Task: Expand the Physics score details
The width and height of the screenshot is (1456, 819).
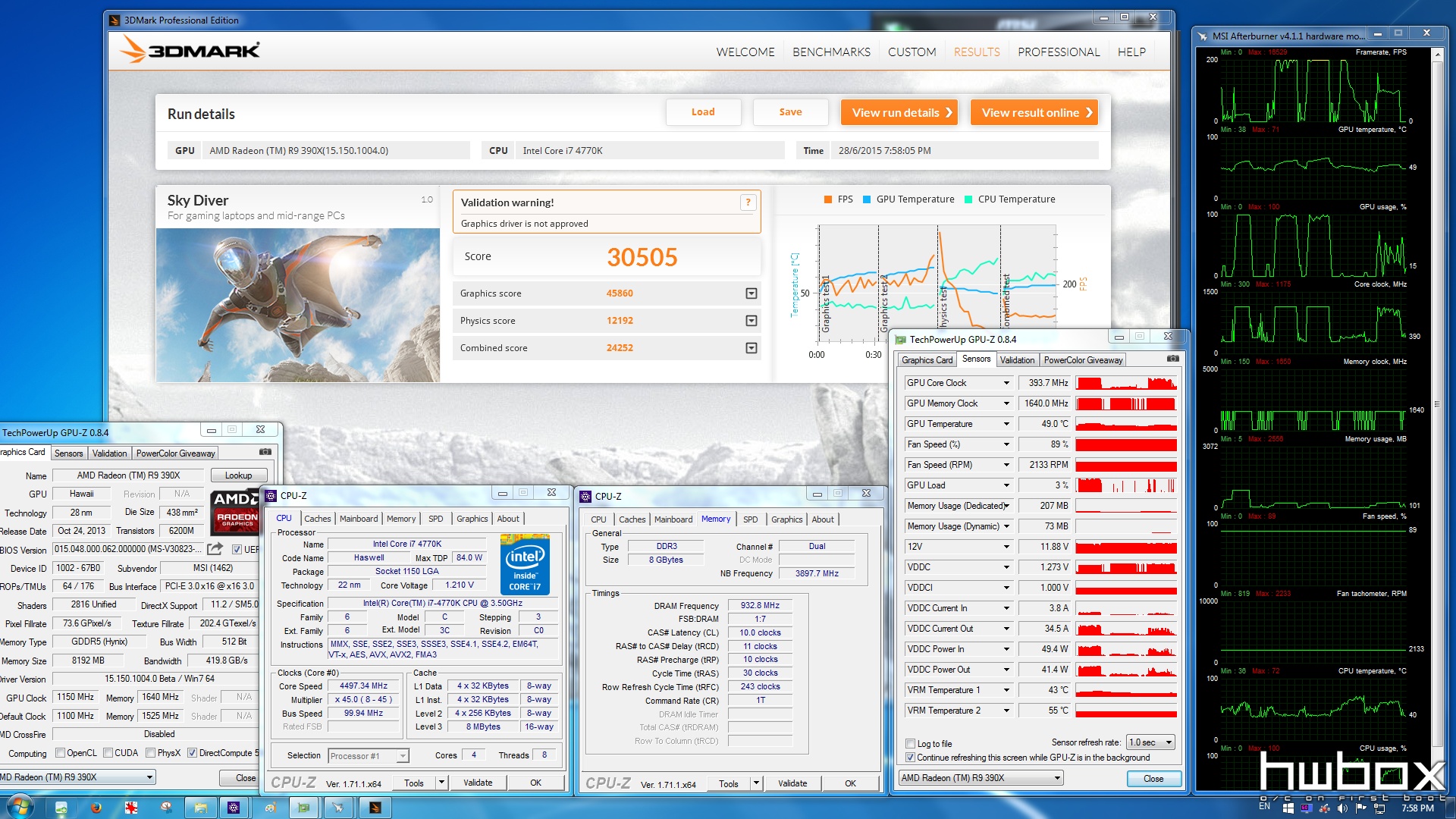Action: click(751, 321)
